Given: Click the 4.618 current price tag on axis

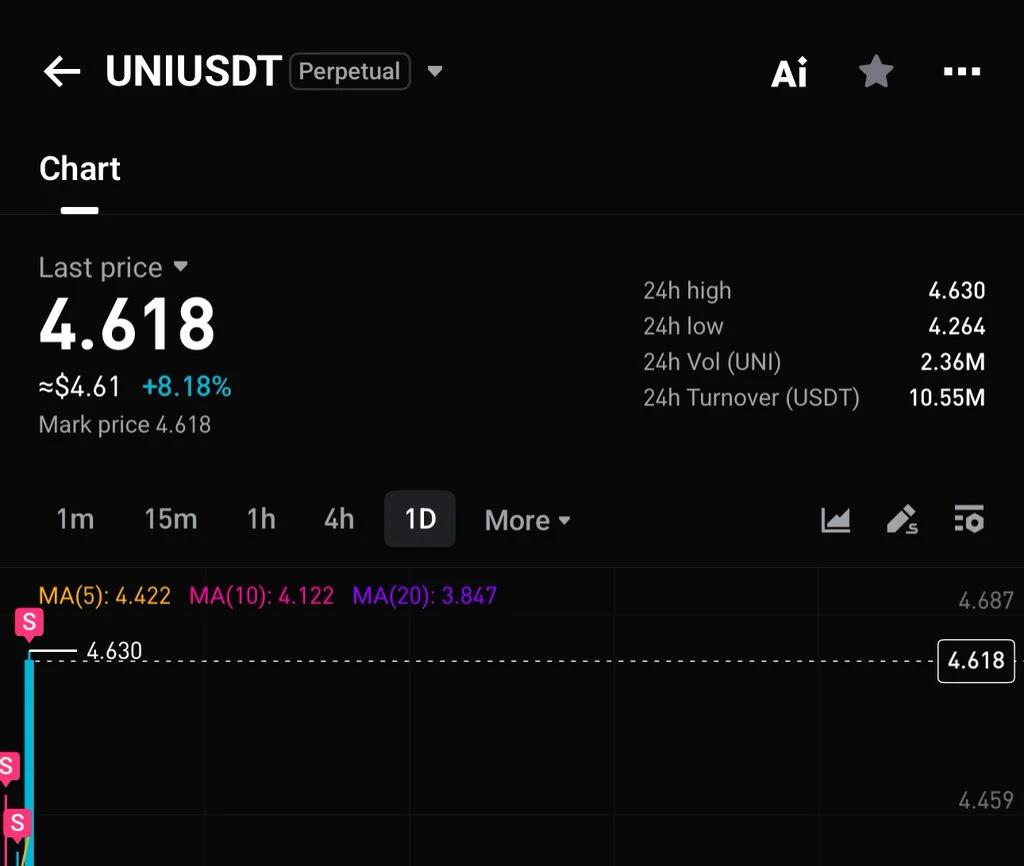Looking at the screenshot, I should (x=976, y=661).
